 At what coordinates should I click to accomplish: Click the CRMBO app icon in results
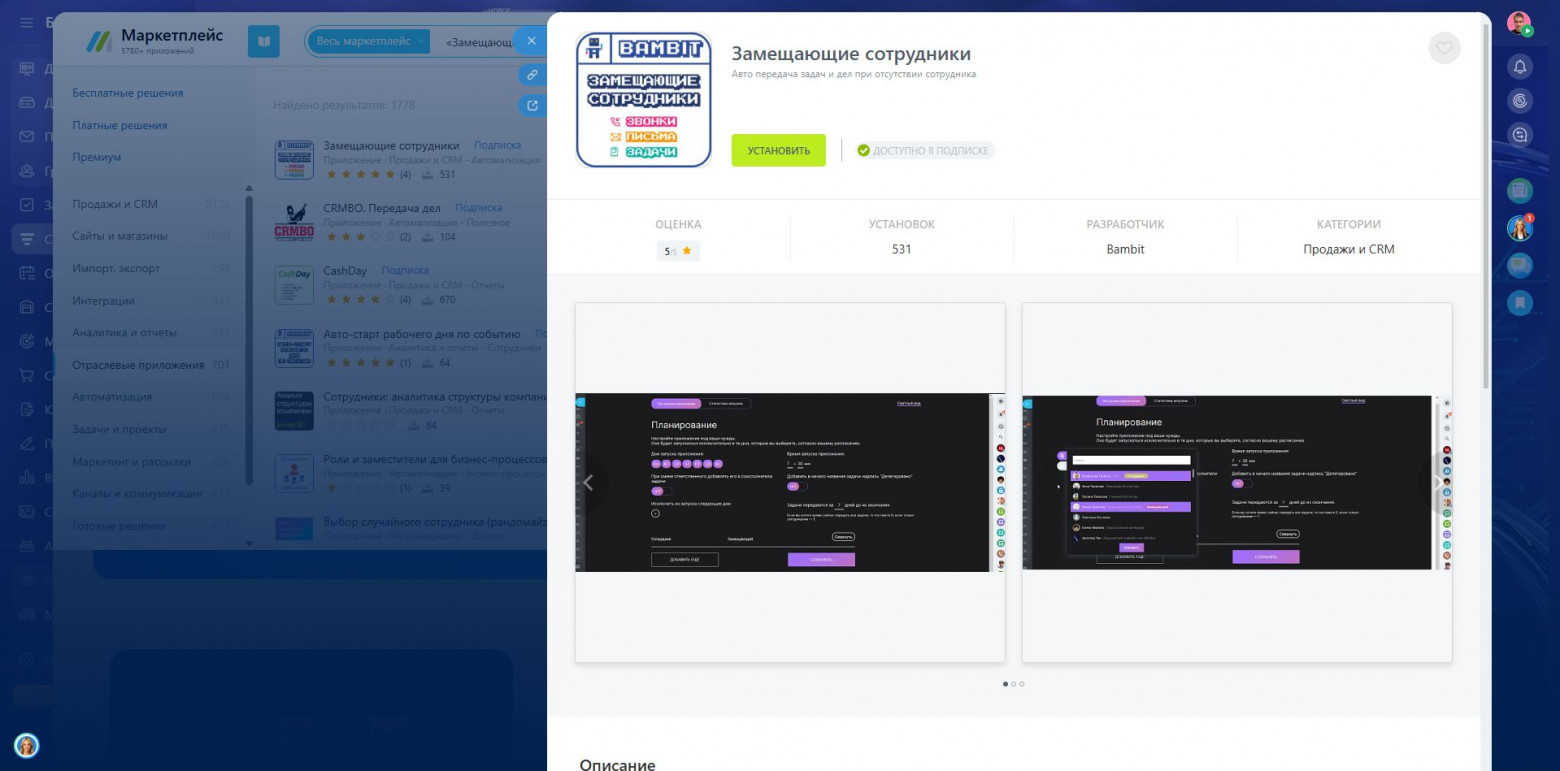tap(294, 223)
